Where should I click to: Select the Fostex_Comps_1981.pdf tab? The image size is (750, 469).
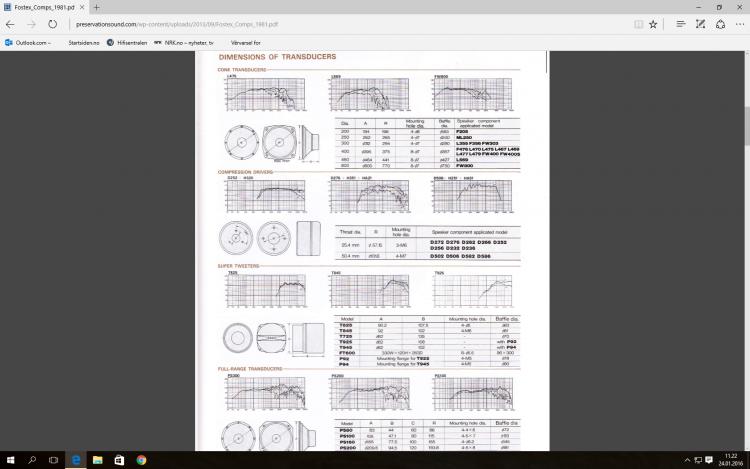pos(44,7)
